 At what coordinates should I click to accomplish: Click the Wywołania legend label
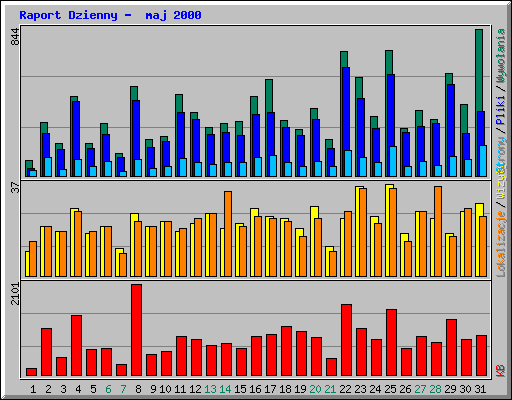coord(501,55)
